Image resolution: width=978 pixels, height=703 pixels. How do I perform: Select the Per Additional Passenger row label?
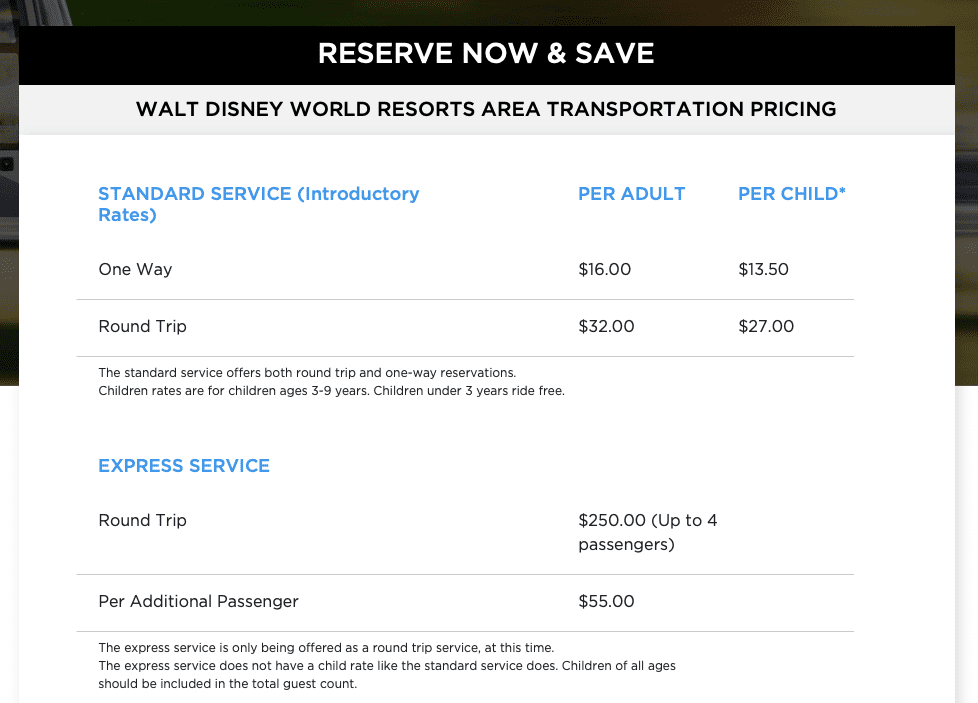(198, 601)
